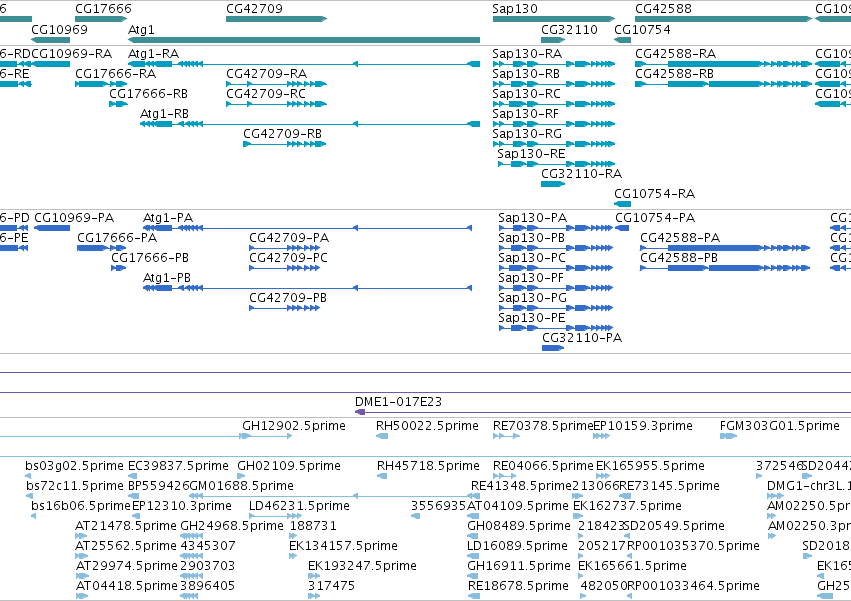The image size is (851, 601).
Task: Click protein CG10969-PA
Action: [x=52, y=228]
